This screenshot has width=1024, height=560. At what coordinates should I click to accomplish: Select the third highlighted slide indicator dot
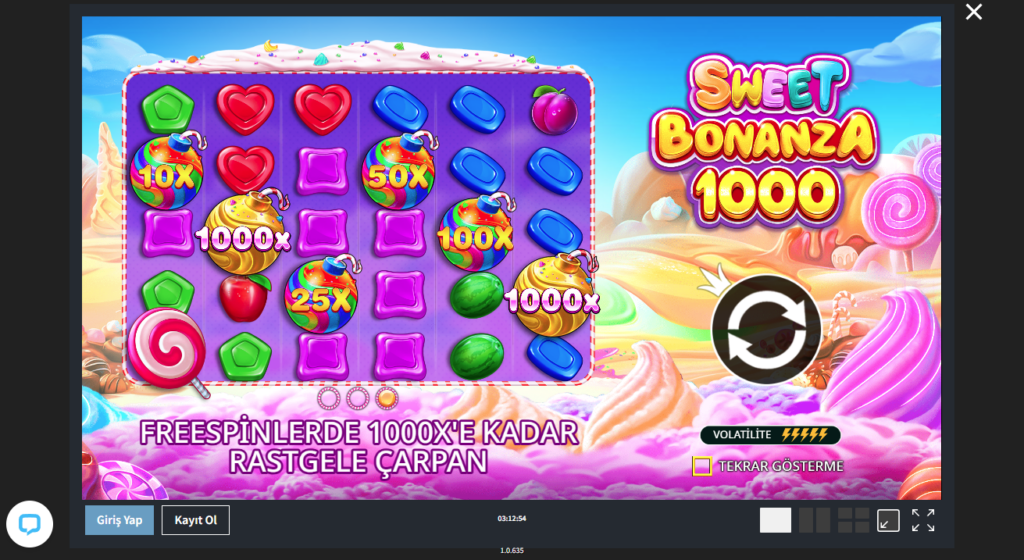[387, 397]
